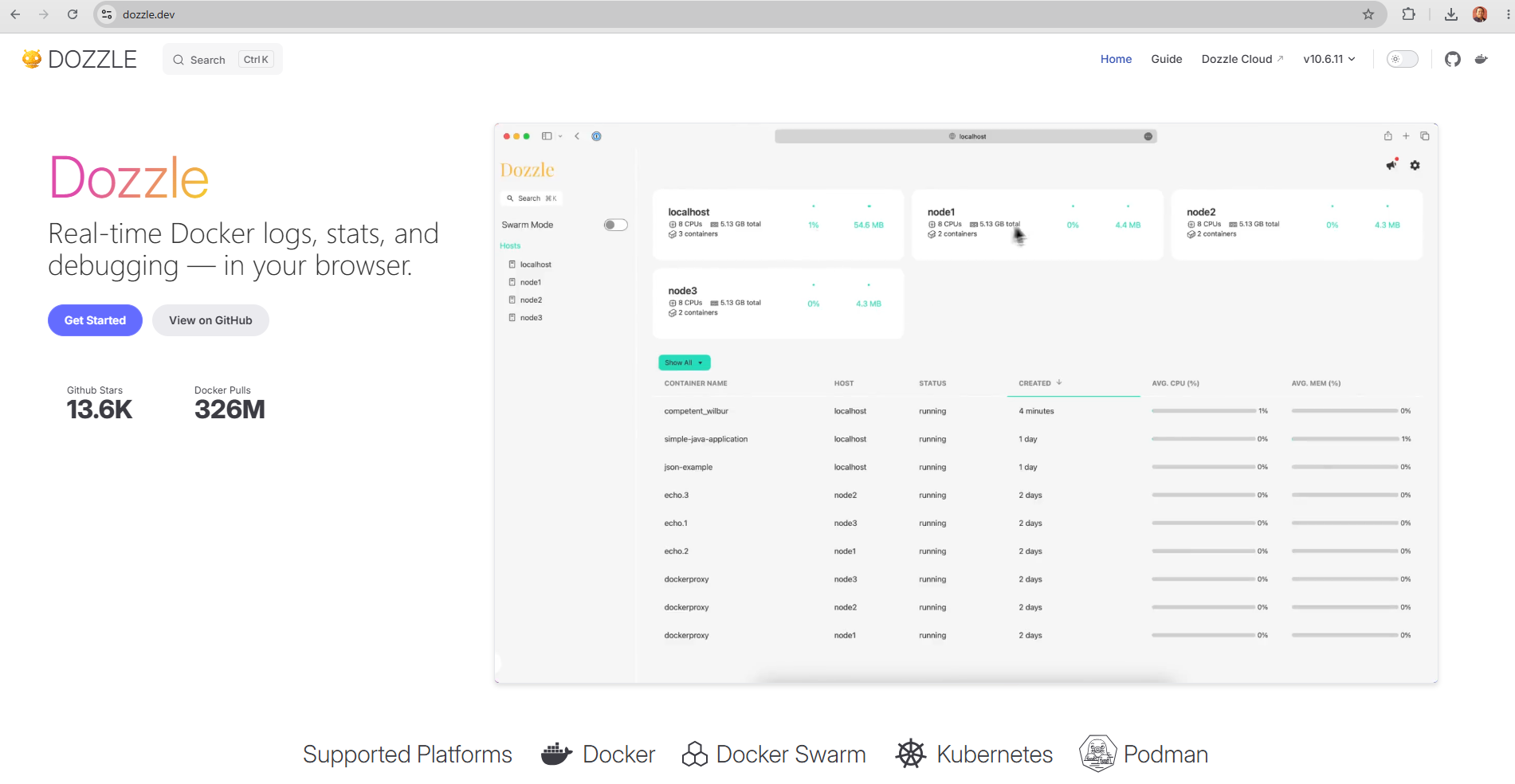Toggle Swarm Mode switch in preview

point(615,225)
